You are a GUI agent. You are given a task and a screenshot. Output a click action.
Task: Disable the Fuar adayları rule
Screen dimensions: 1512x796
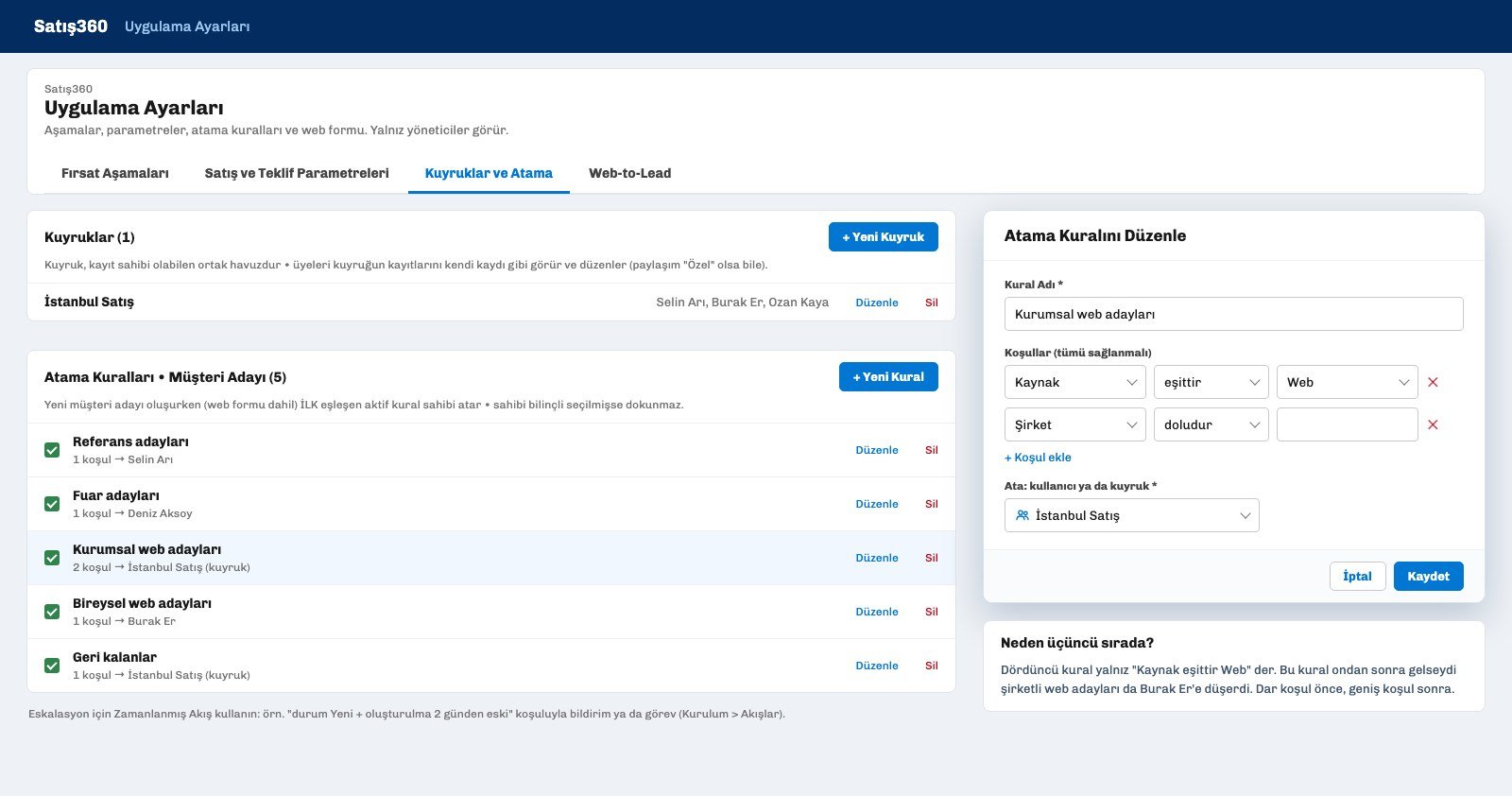coord(52,504)
